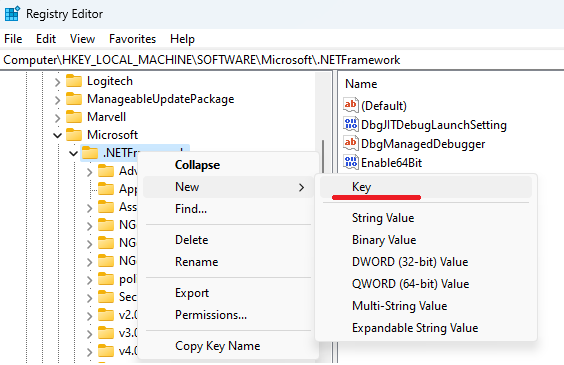Screen dimensions: 564x365
Task: Select the Marvell tree label
Action: click(x=106, y=117)
